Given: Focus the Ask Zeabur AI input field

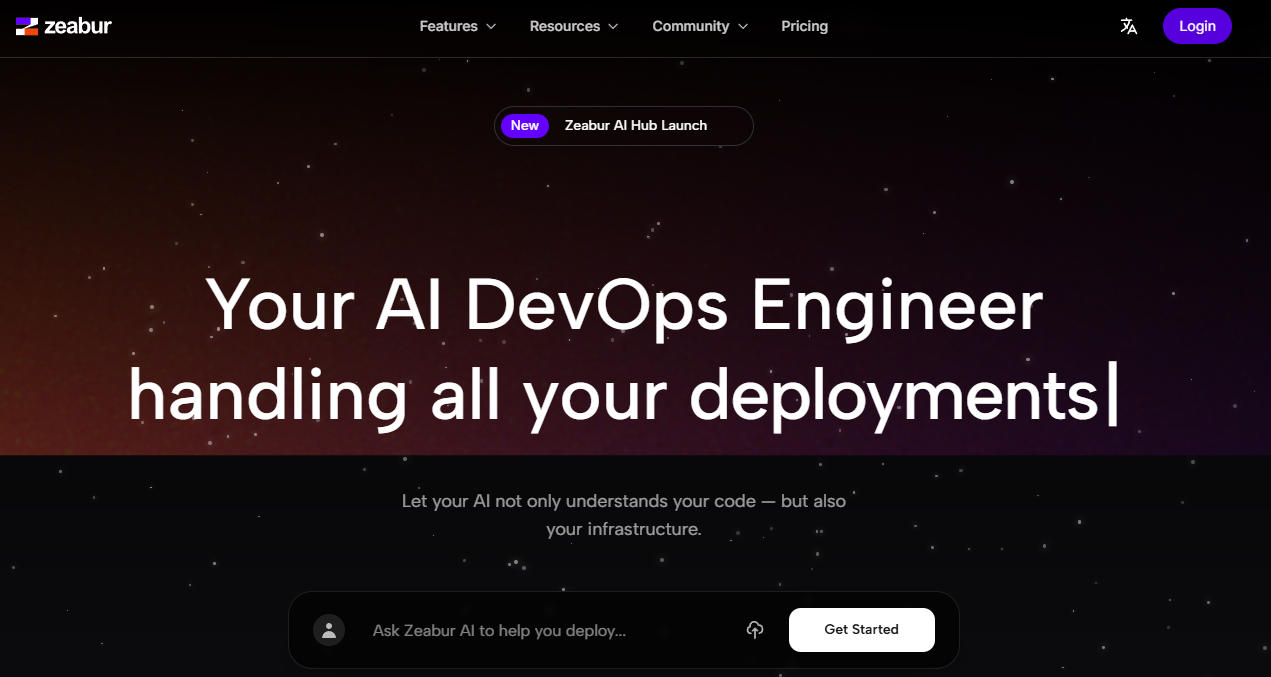Looking at the screenshot, I should [540, 630].
